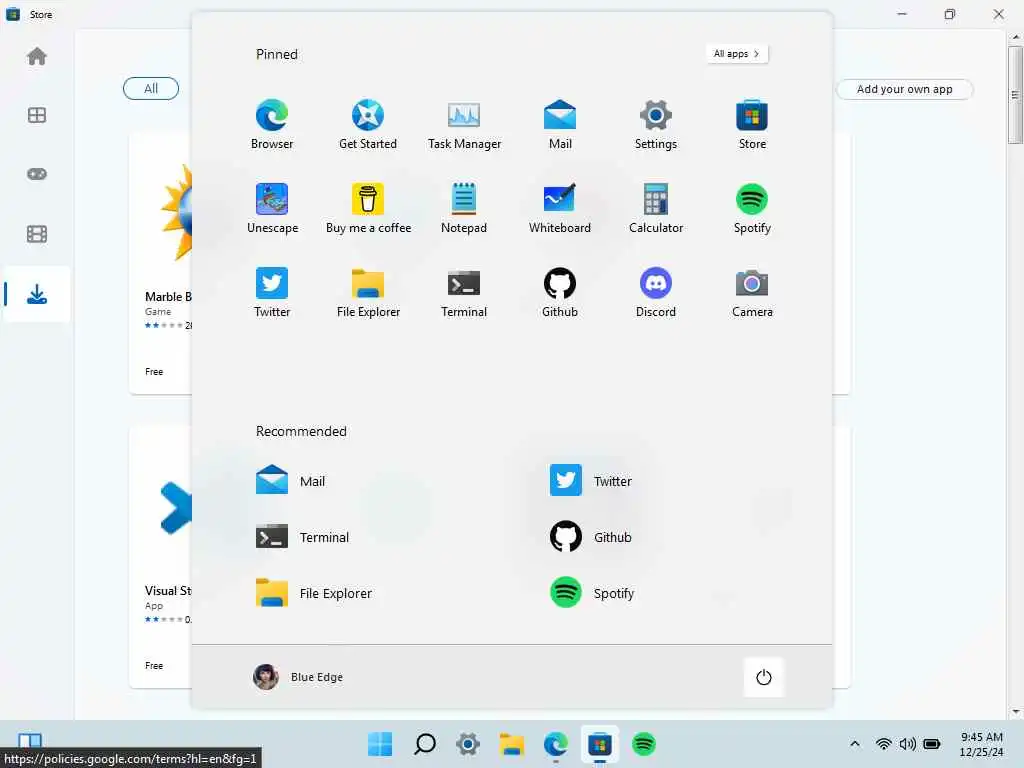Open pinned Twitter app icon
This screenshot has width=1024, height=768.
click(272, 292)
